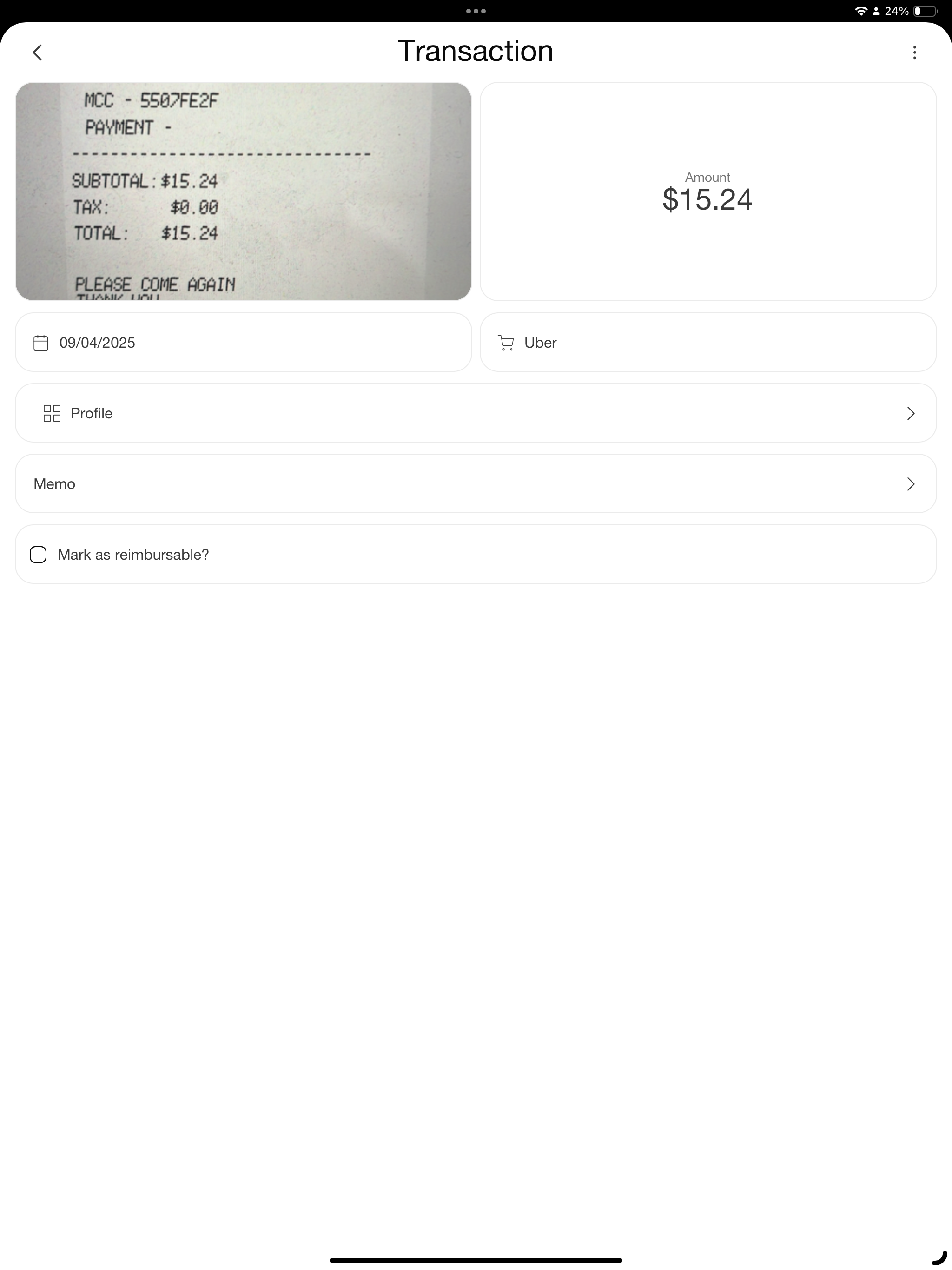Image resolution: width=952 pixels, height=1270 pixels.
Task: Tap the home indicator bar at bottom
Action: (476, 1260)
